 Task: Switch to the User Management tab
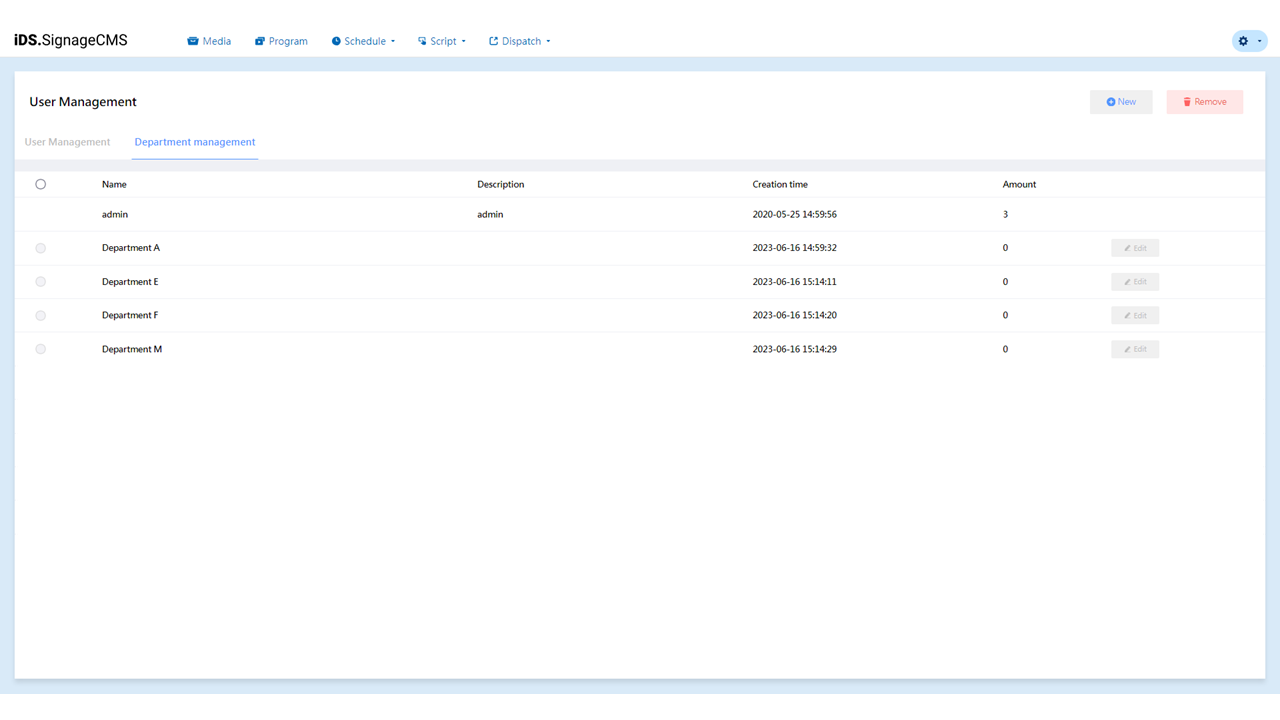pos(67,142)
